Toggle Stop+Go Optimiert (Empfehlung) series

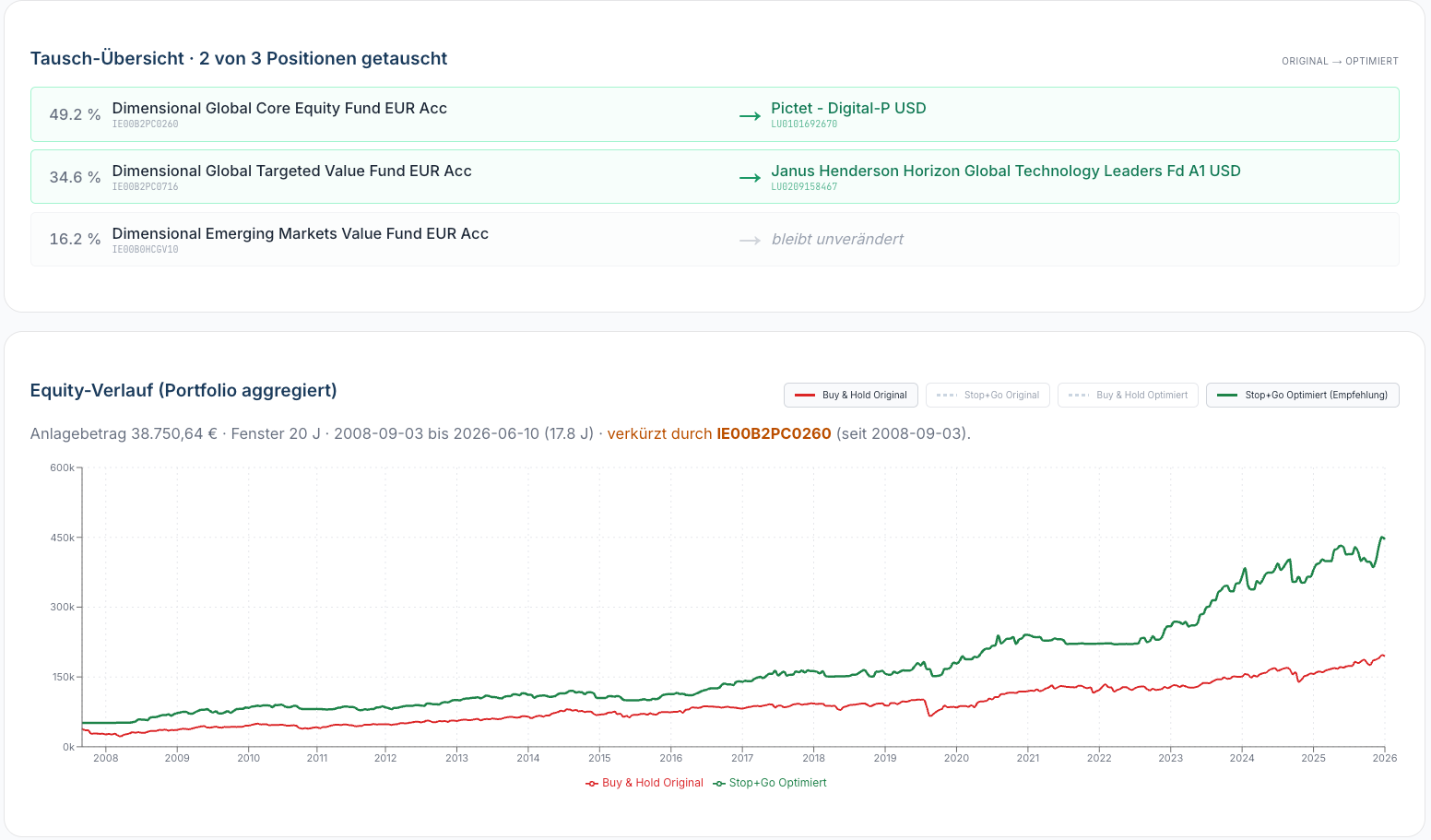point(1302,395)
